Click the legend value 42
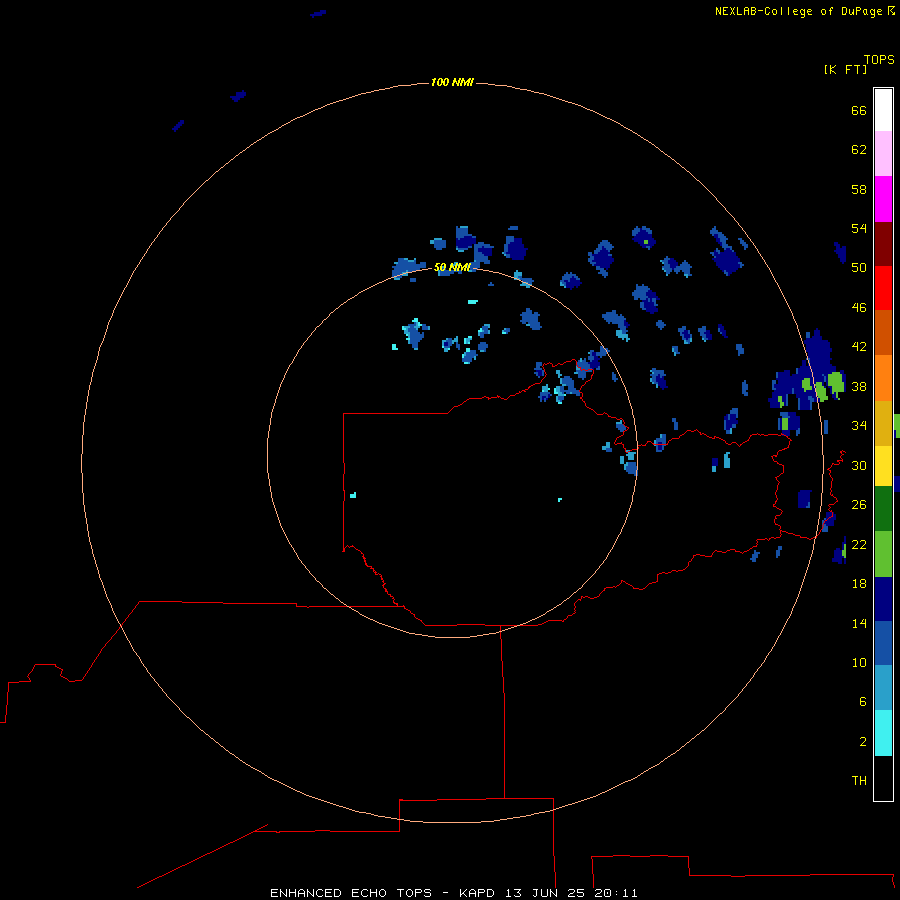The height and width of the screenshot is (900, 900). click(859, 347)
